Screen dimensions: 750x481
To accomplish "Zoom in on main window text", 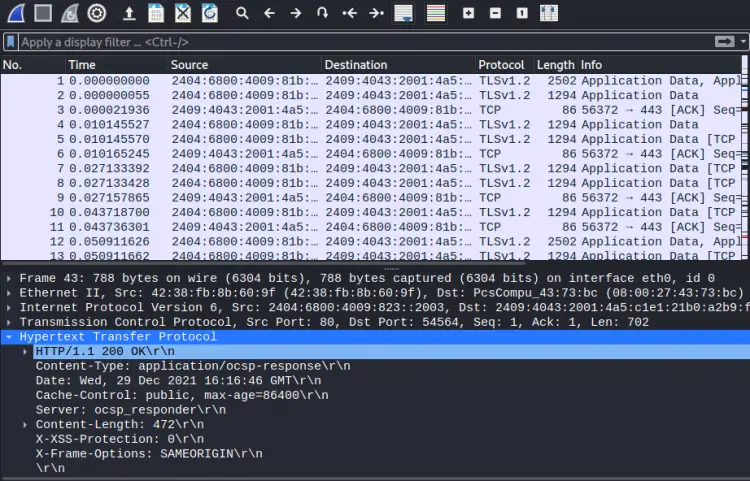I will coord(469,13).
